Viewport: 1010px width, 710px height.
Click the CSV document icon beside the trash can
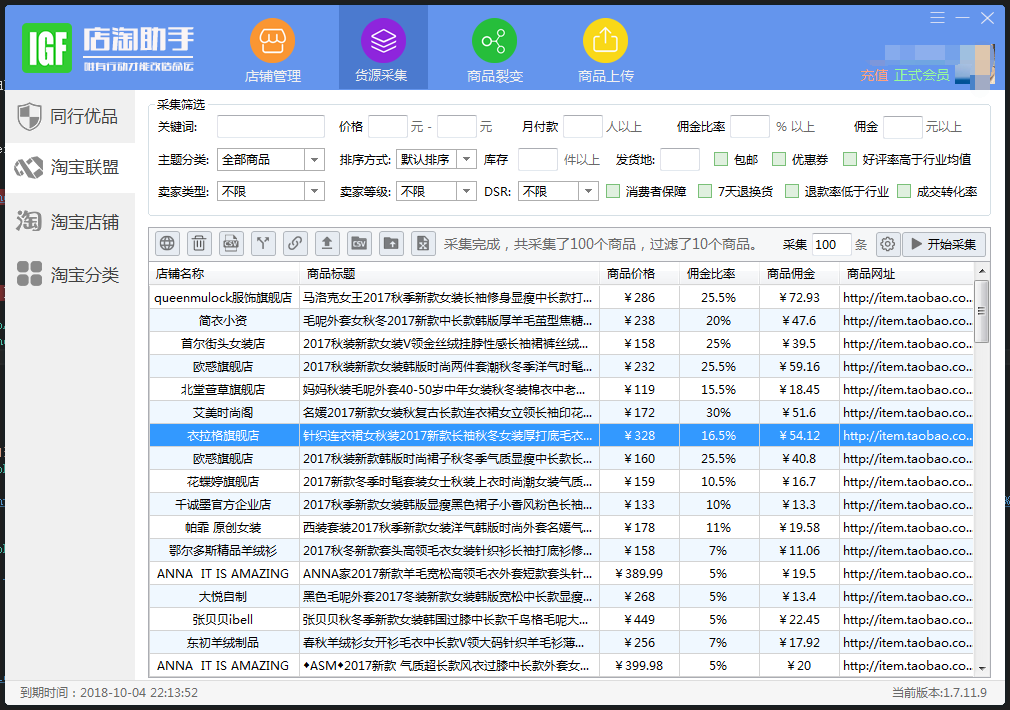coord(231,244)
